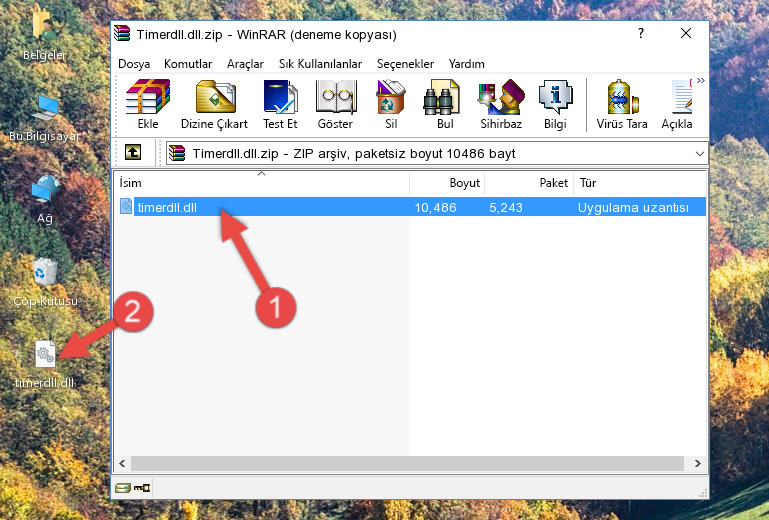
Task: Open the Bul search tool
Action: pos(445,104)
